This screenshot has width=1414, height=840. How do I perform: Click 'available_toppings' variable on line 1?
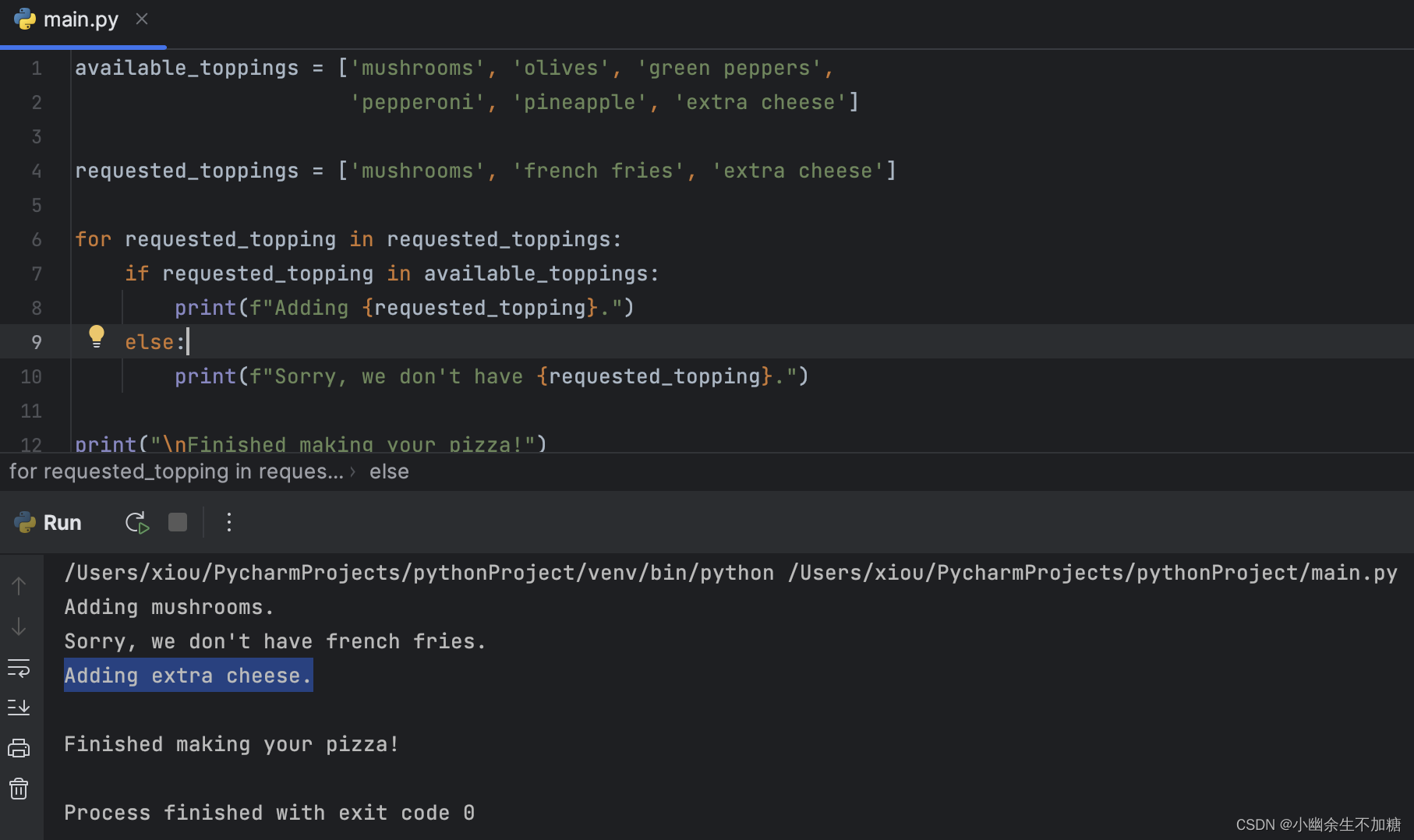click(186, 69)
